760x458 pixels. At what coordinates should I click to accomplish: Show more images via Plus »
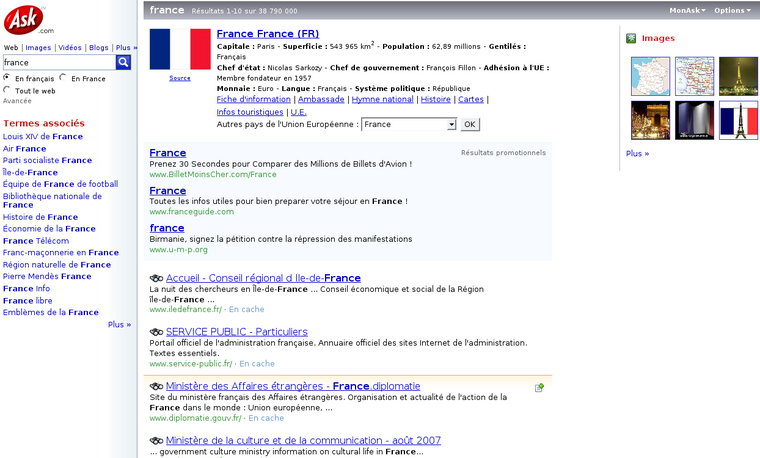tap(637, 154)
